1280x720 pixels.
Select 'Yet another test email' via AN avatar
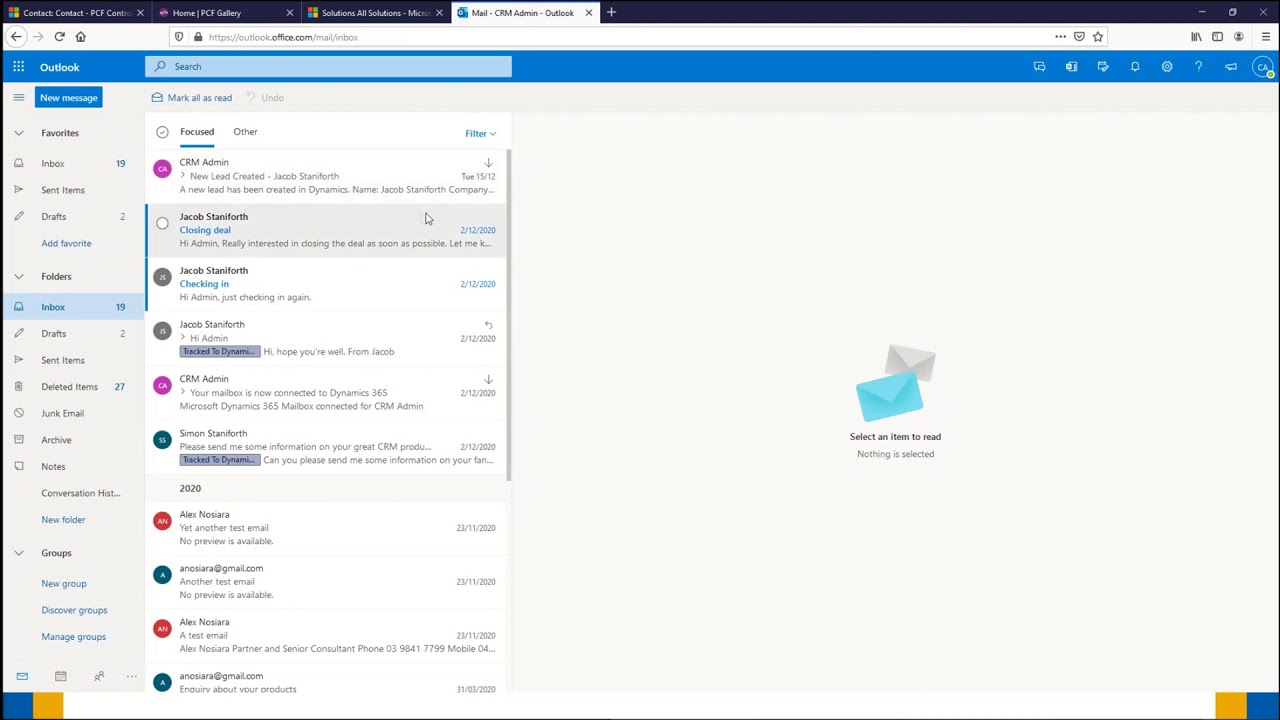tap(162, 521)
